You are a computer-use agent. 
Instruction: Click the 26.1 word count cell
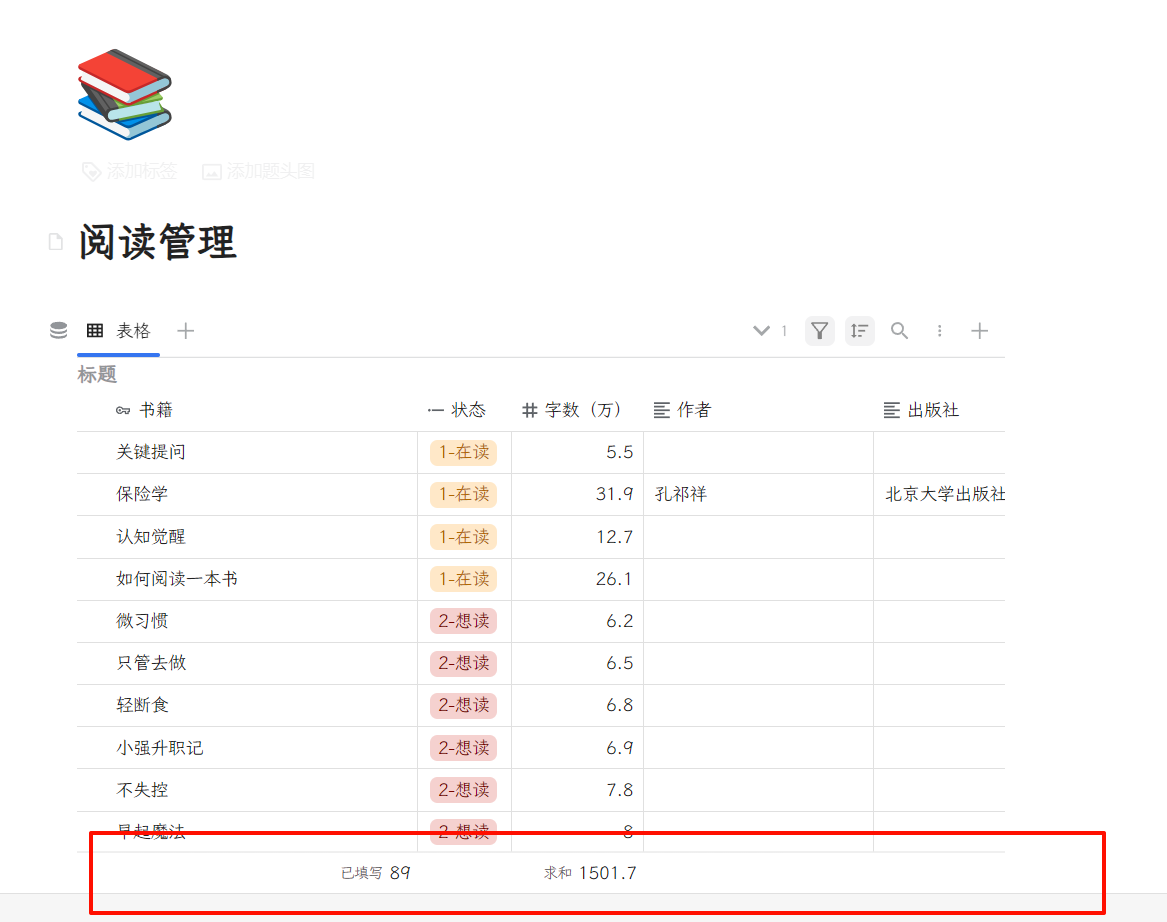(x=578, y=579)
